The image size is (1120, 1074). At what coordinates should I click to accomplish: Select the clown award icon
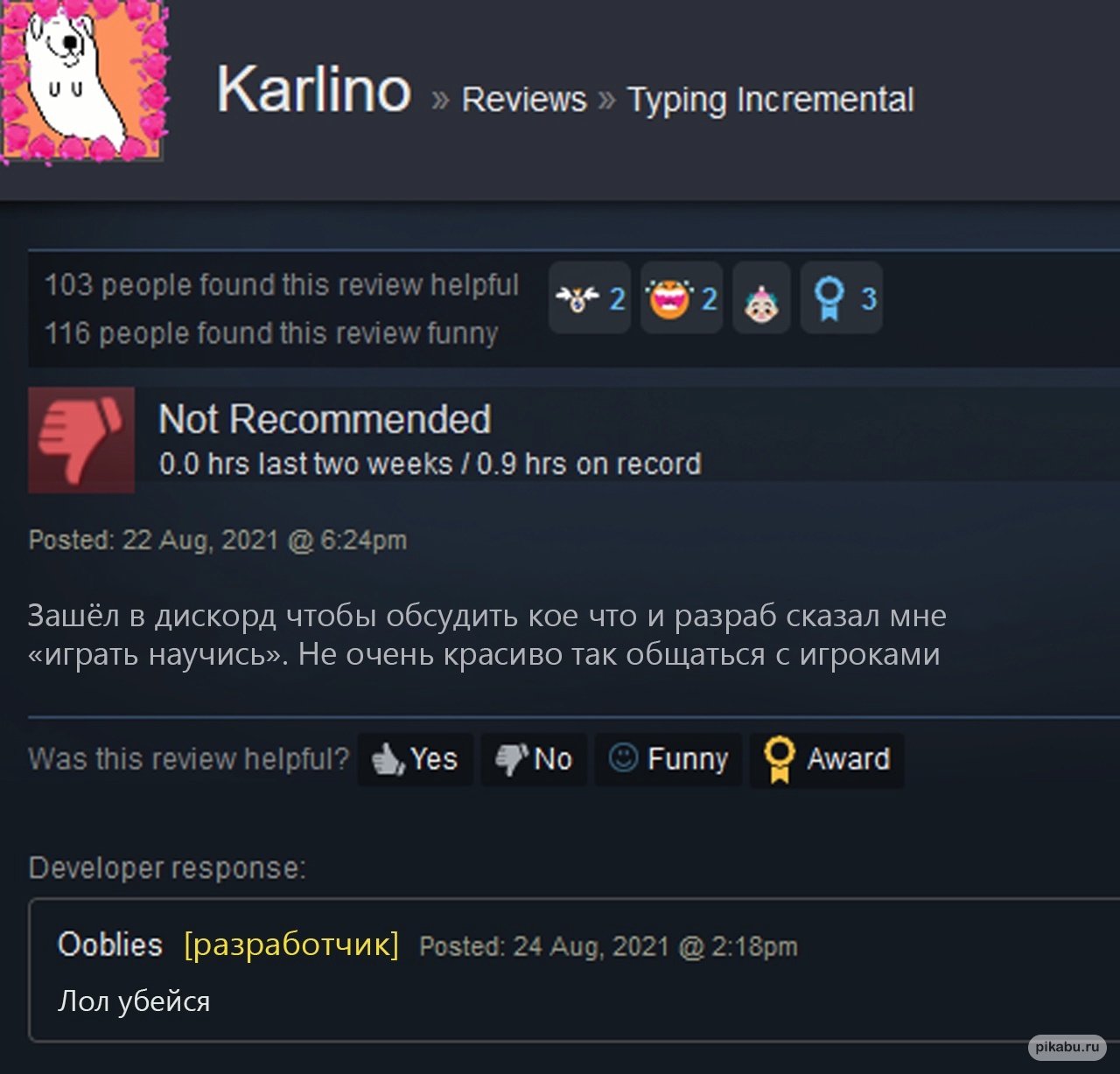761,297
